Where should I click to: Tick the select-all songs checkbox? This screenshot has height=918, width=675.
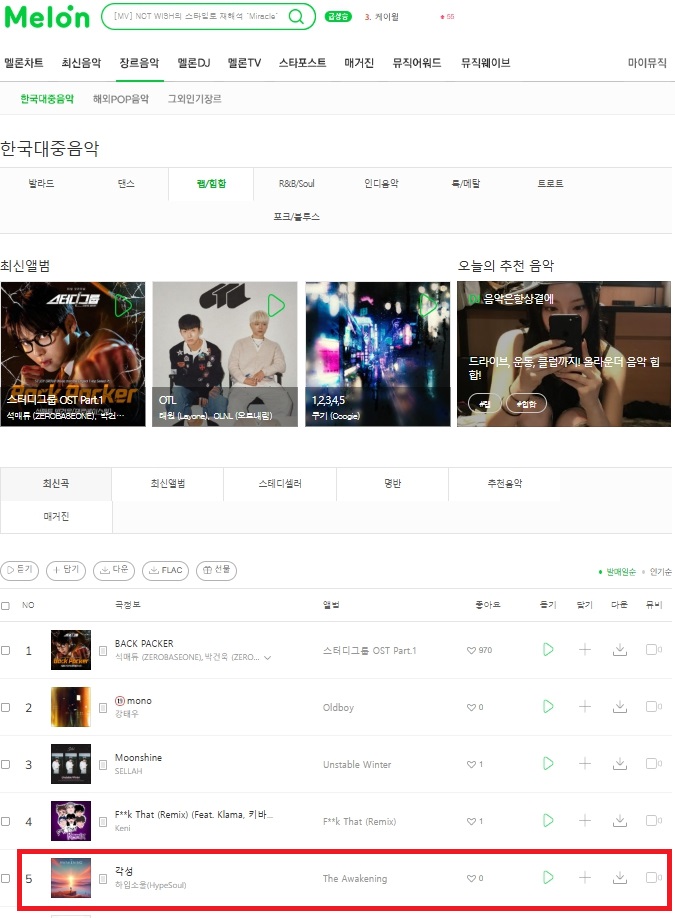tap(5, 605)
